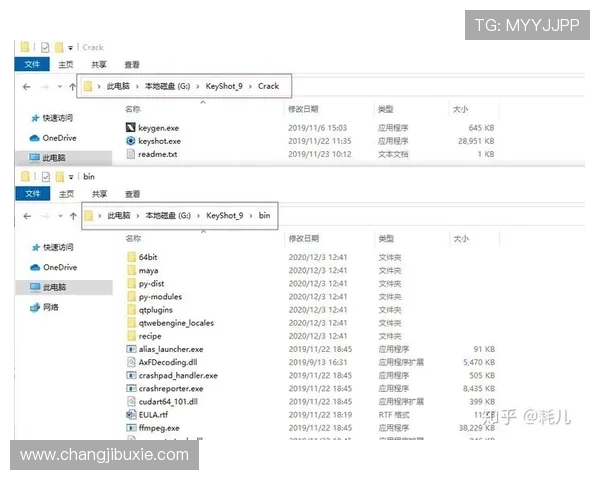Expand chevron after 本地磁盘 (G:) in bin address bar
This screenshot has height=480, width=600.
pyautogui.click(x=198, y=216)
